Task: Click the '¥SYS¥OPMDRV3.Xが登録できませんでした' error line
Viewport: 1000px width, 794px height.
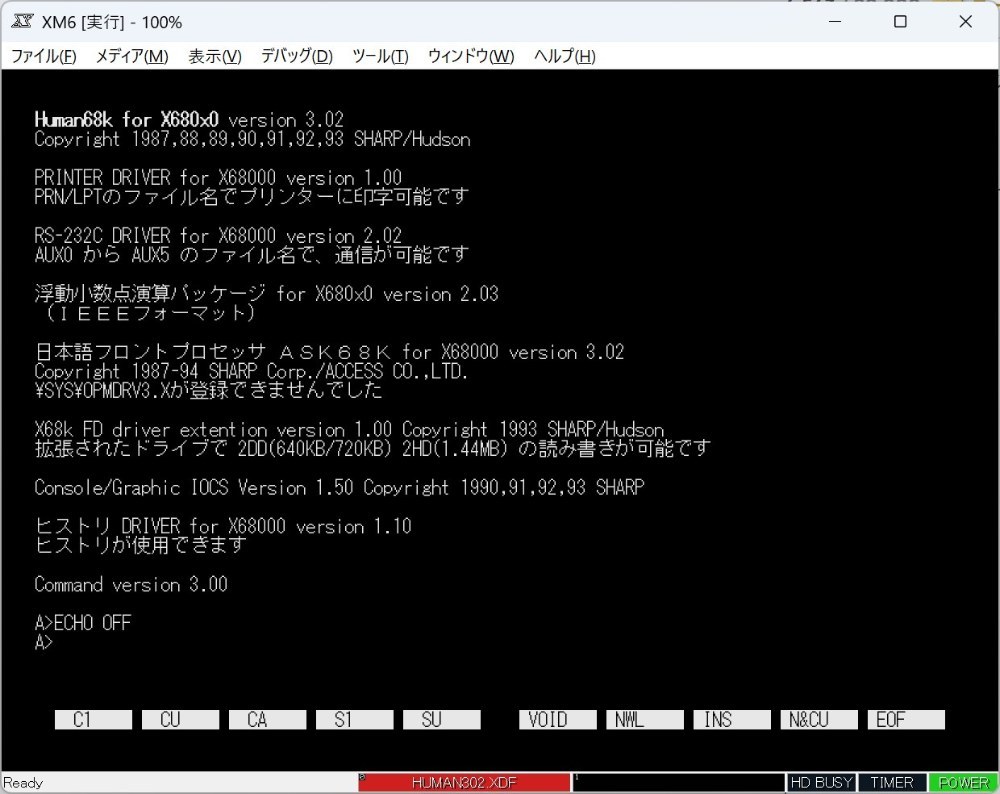Action: click(209, 390)
